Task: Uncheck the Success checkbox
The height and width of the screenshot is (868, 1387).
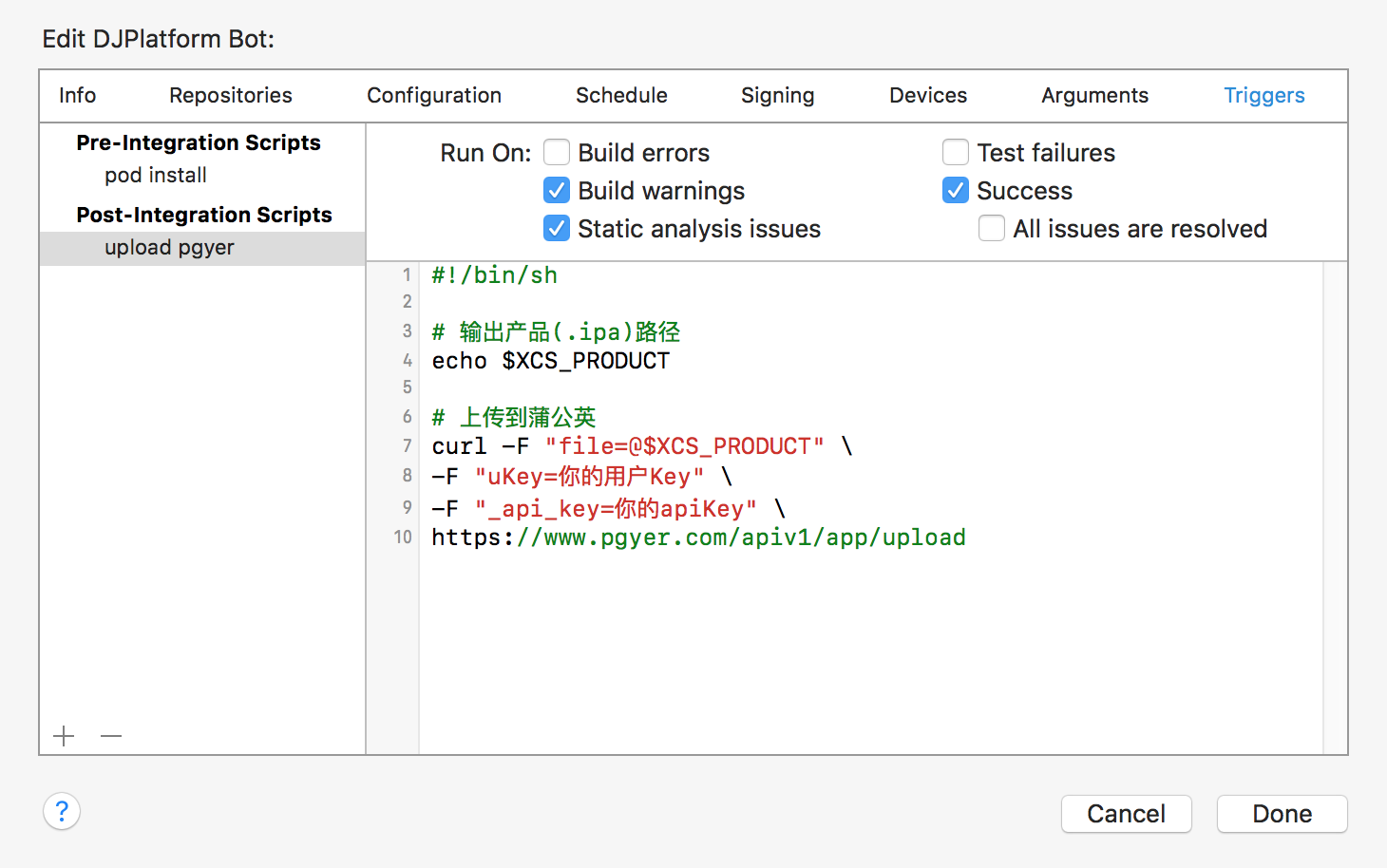Action: (x=956, y=191)
